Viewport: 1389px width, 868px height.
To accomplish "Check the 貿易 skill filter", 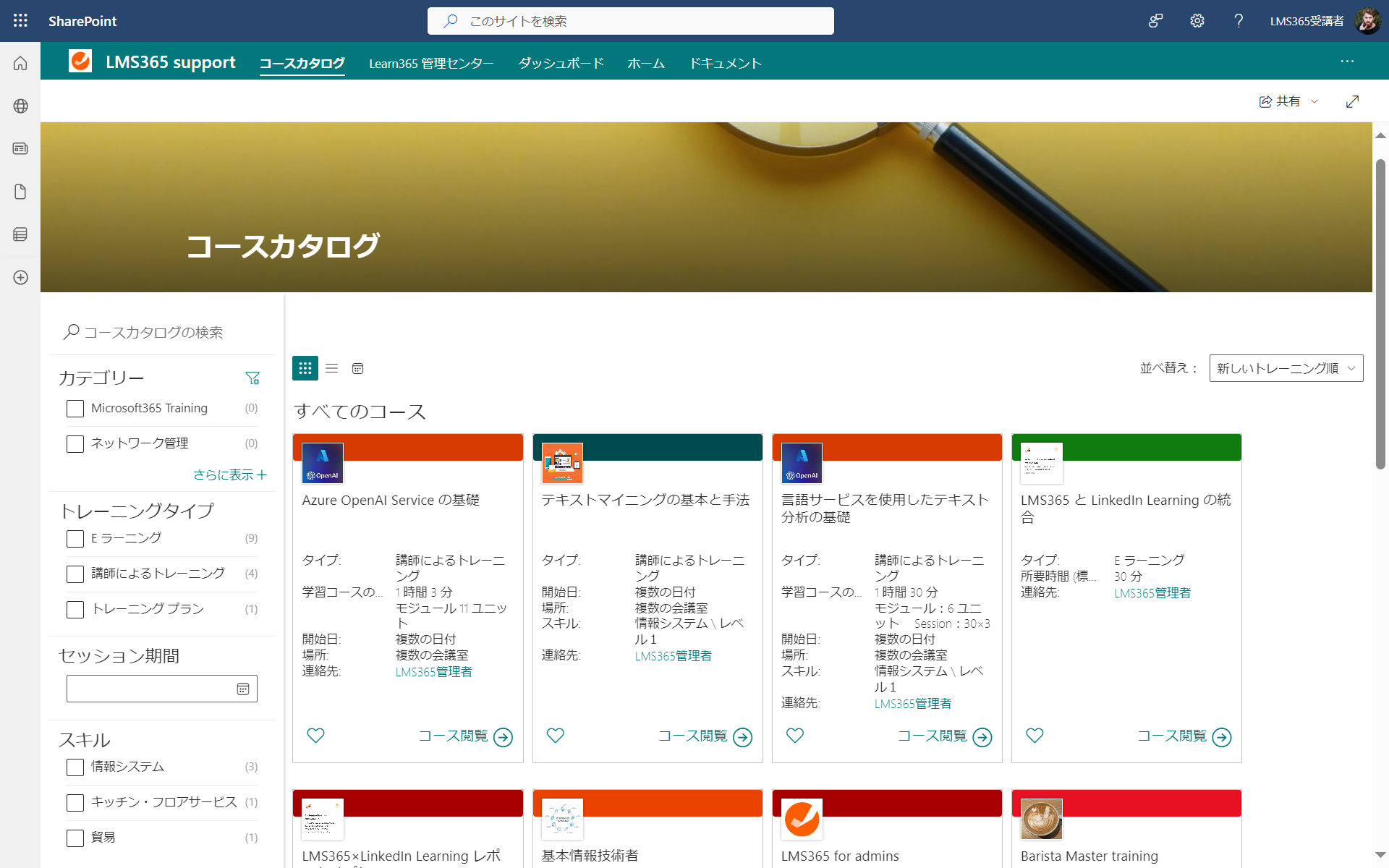I will [75, 838].
